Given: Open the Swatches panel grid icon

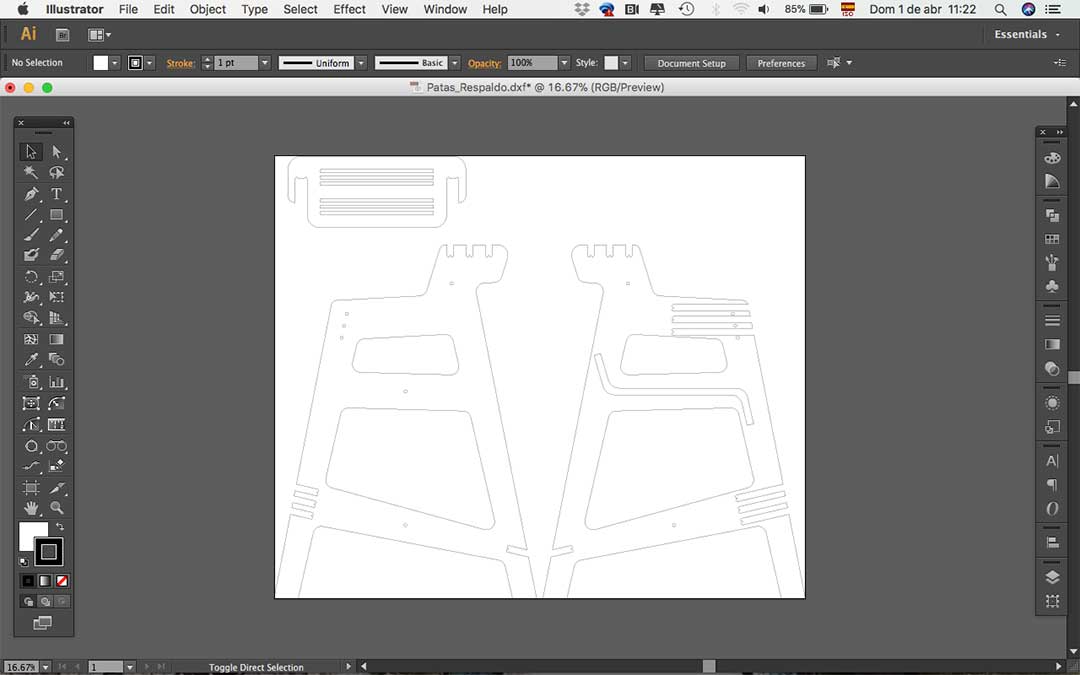Looking at the screenshot, I should tap(1052, 239).
